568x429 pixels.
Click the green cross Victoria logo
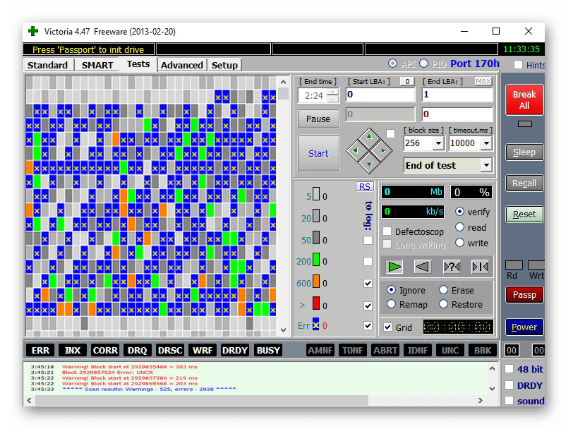point(33,31)
